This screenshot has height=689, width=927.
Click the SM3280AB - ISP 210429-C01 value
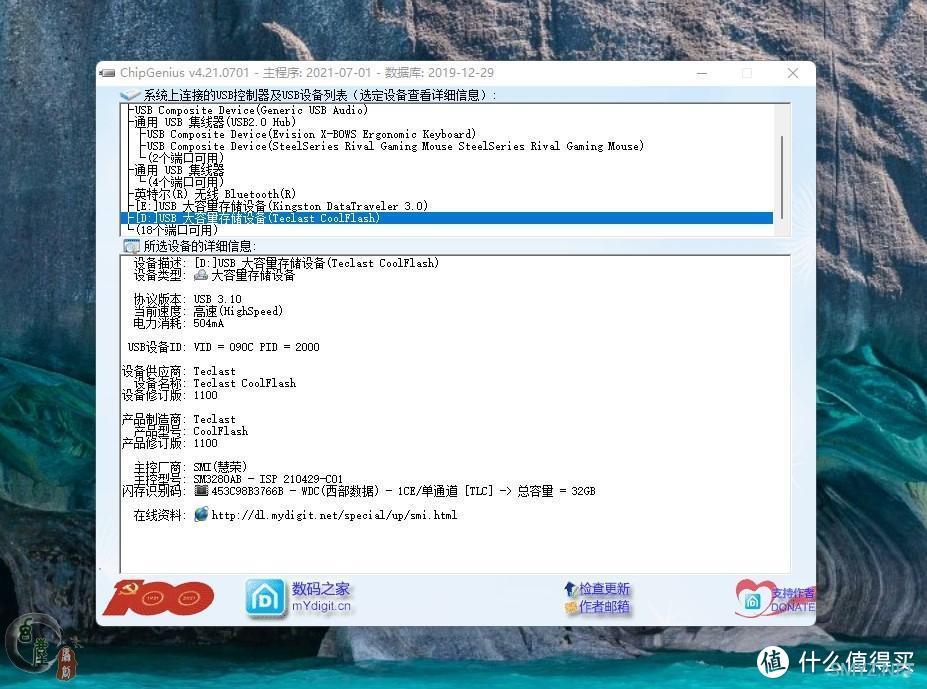(x=268, y=478)
